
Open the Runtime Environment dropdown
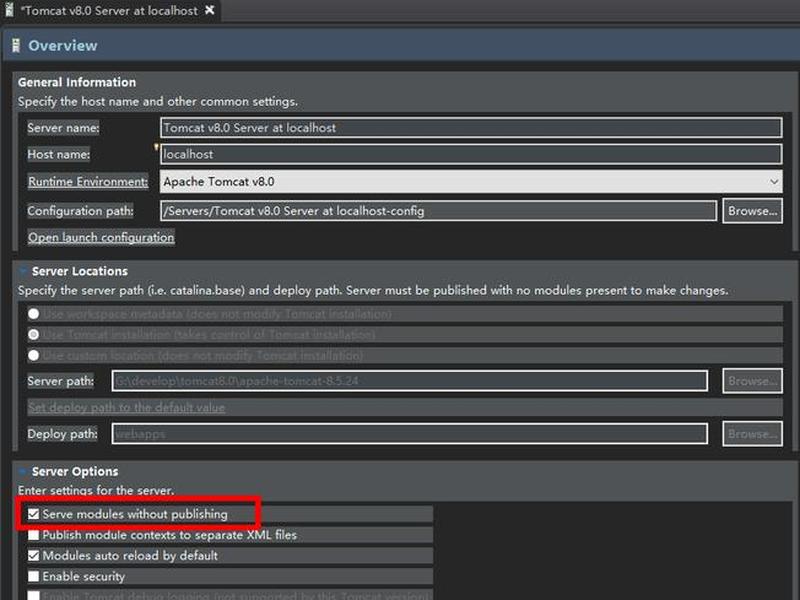pos(471,182)
